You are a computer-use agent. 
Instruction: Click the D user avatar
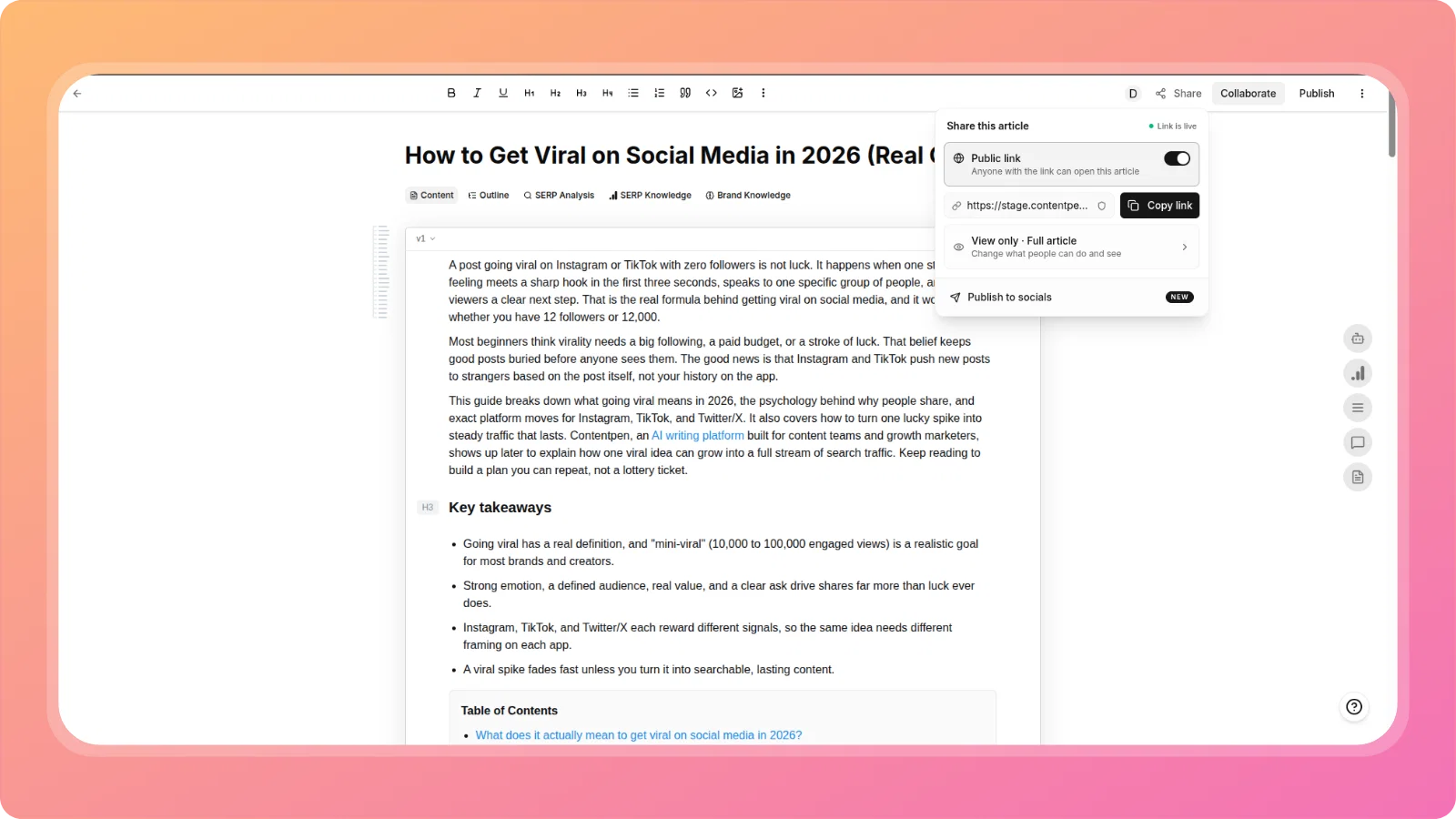click(1133, 94)
